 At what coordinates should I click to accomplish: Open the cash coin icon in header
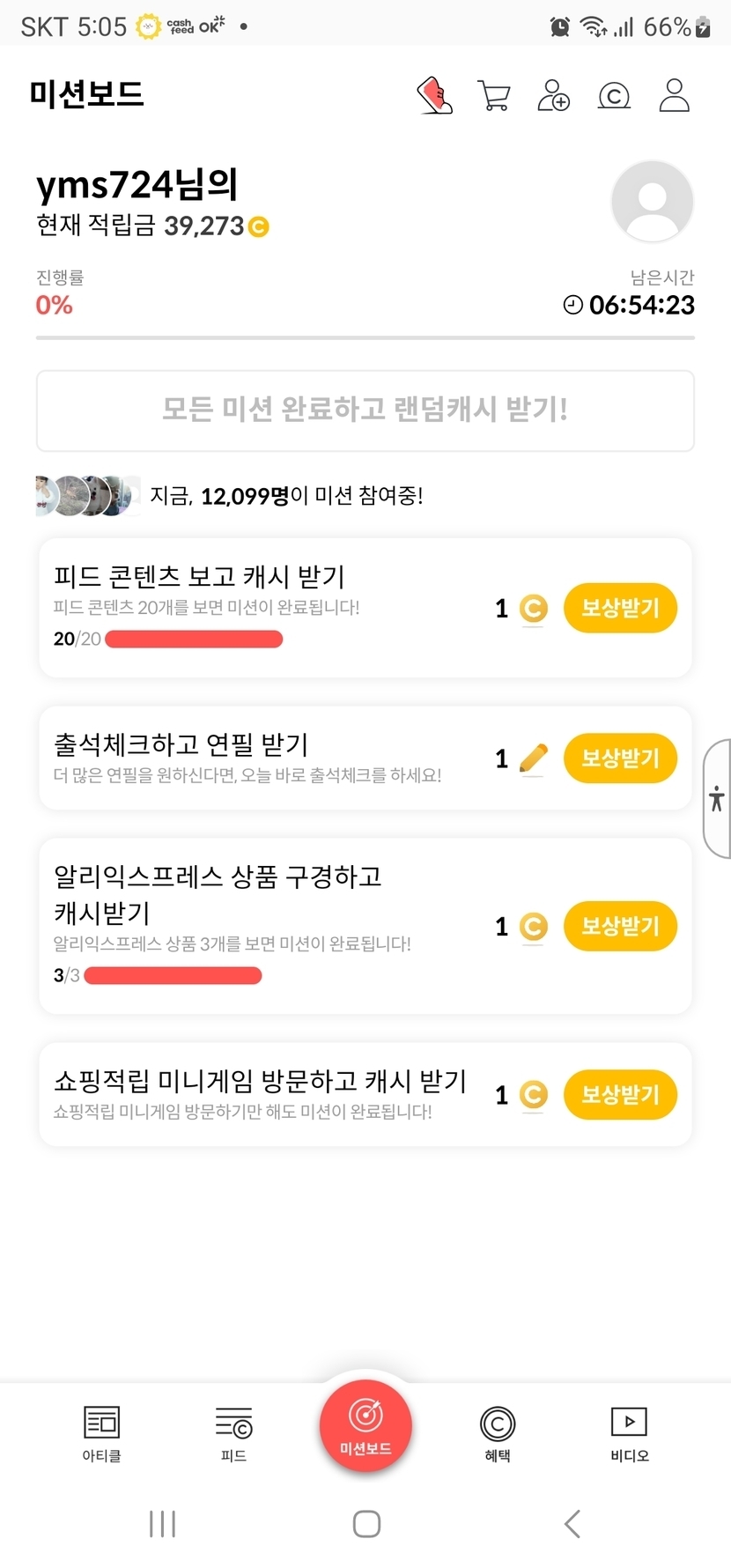(x=614, y=95)
